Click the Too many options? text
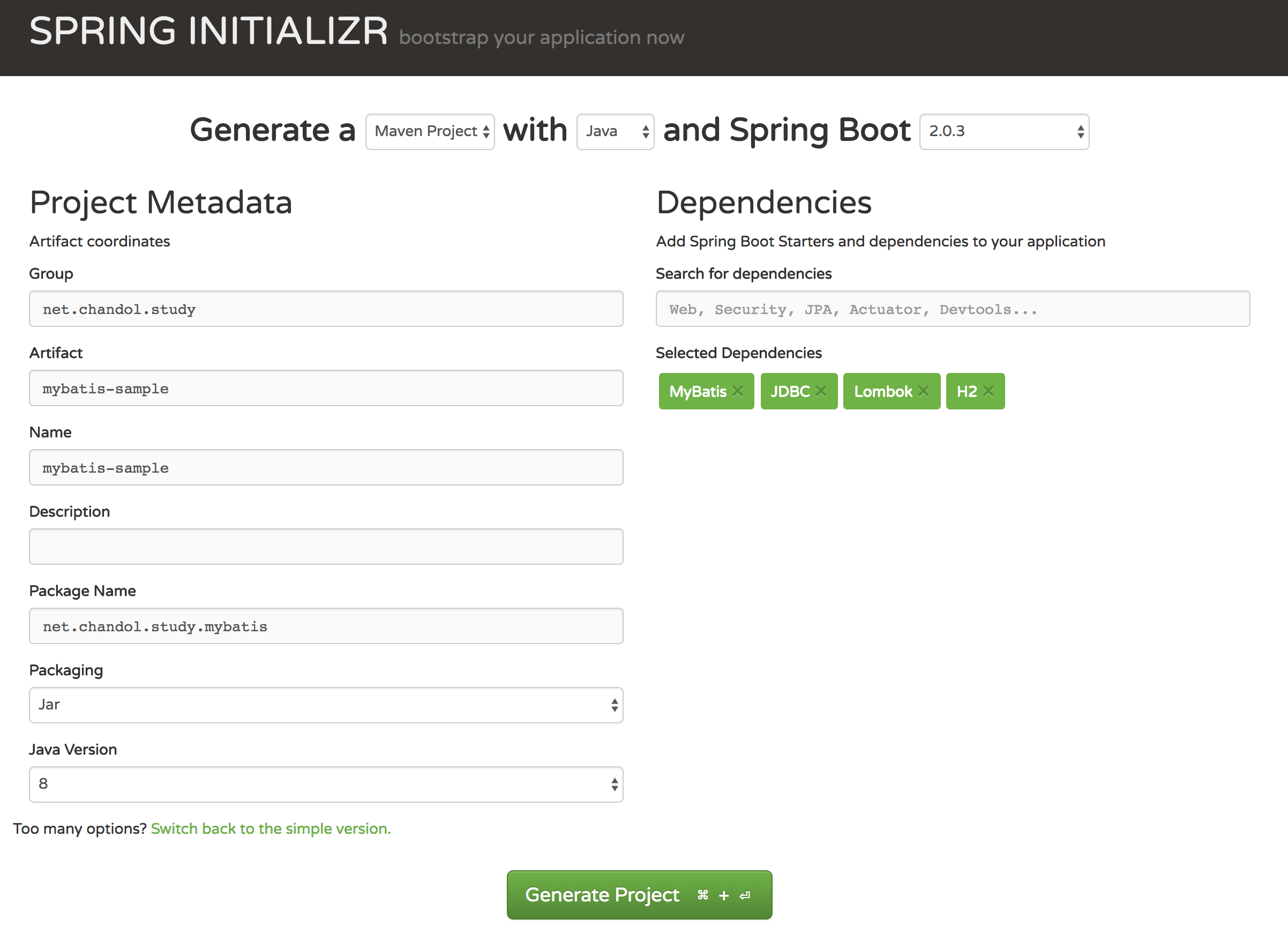The width and height of the screenshot is (1288, 941). pyautogui.click(x=80, y=828)
